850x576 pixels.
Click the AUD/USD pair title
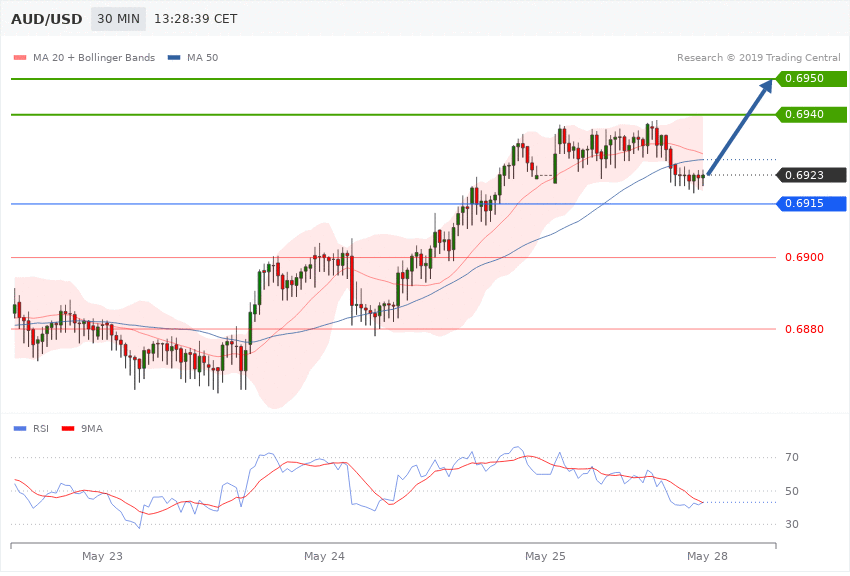[x=47, y=19]
